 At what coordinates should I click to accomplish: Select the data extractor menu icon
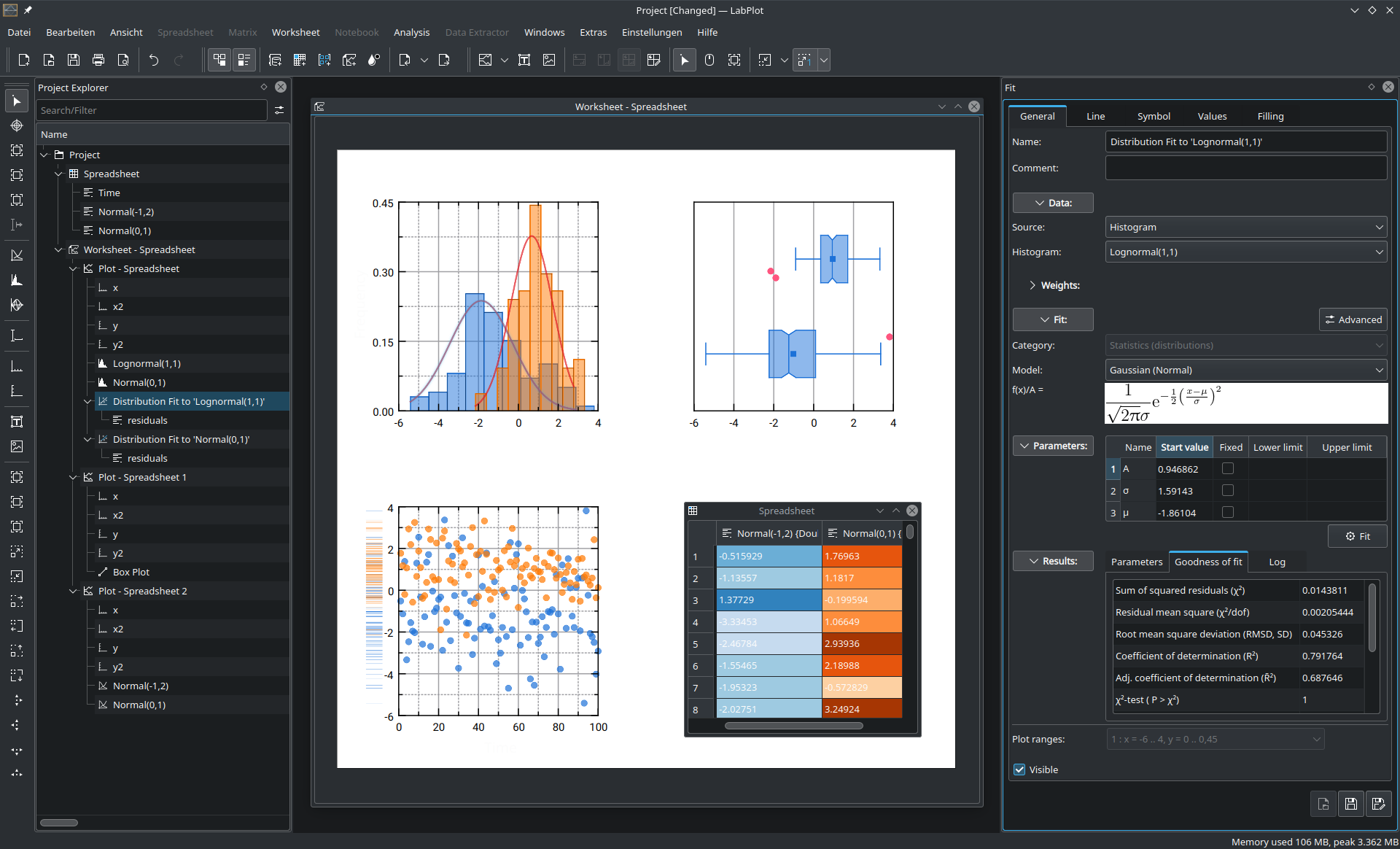pos(477,31)
